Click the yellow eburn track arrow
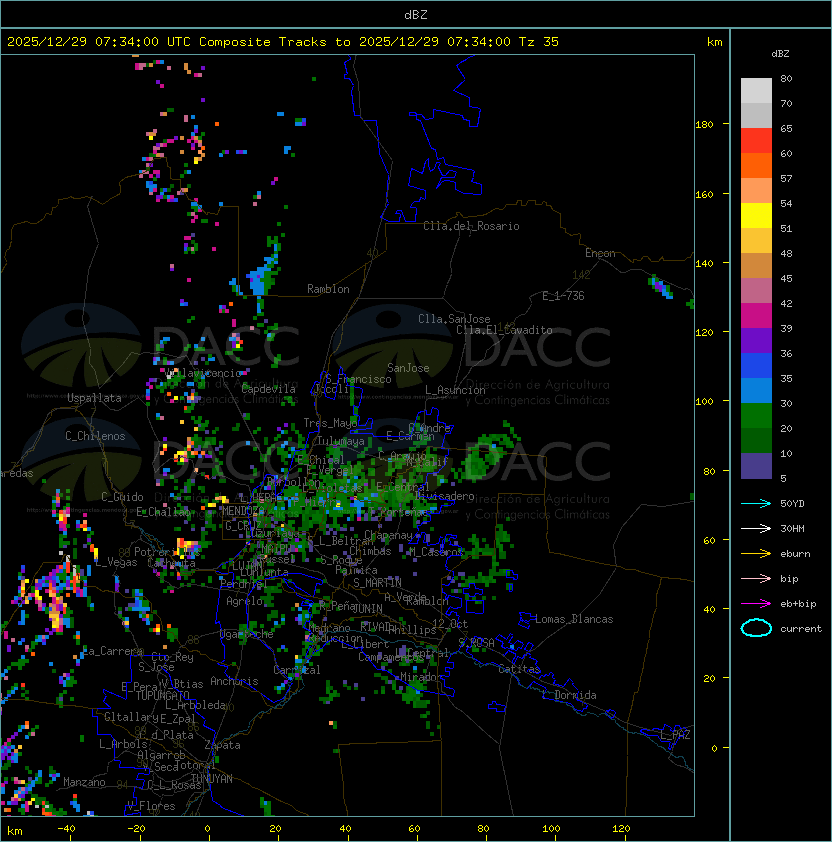Viewport: 832px width, 842px height. pyautogui.click(x=756, y=554)
